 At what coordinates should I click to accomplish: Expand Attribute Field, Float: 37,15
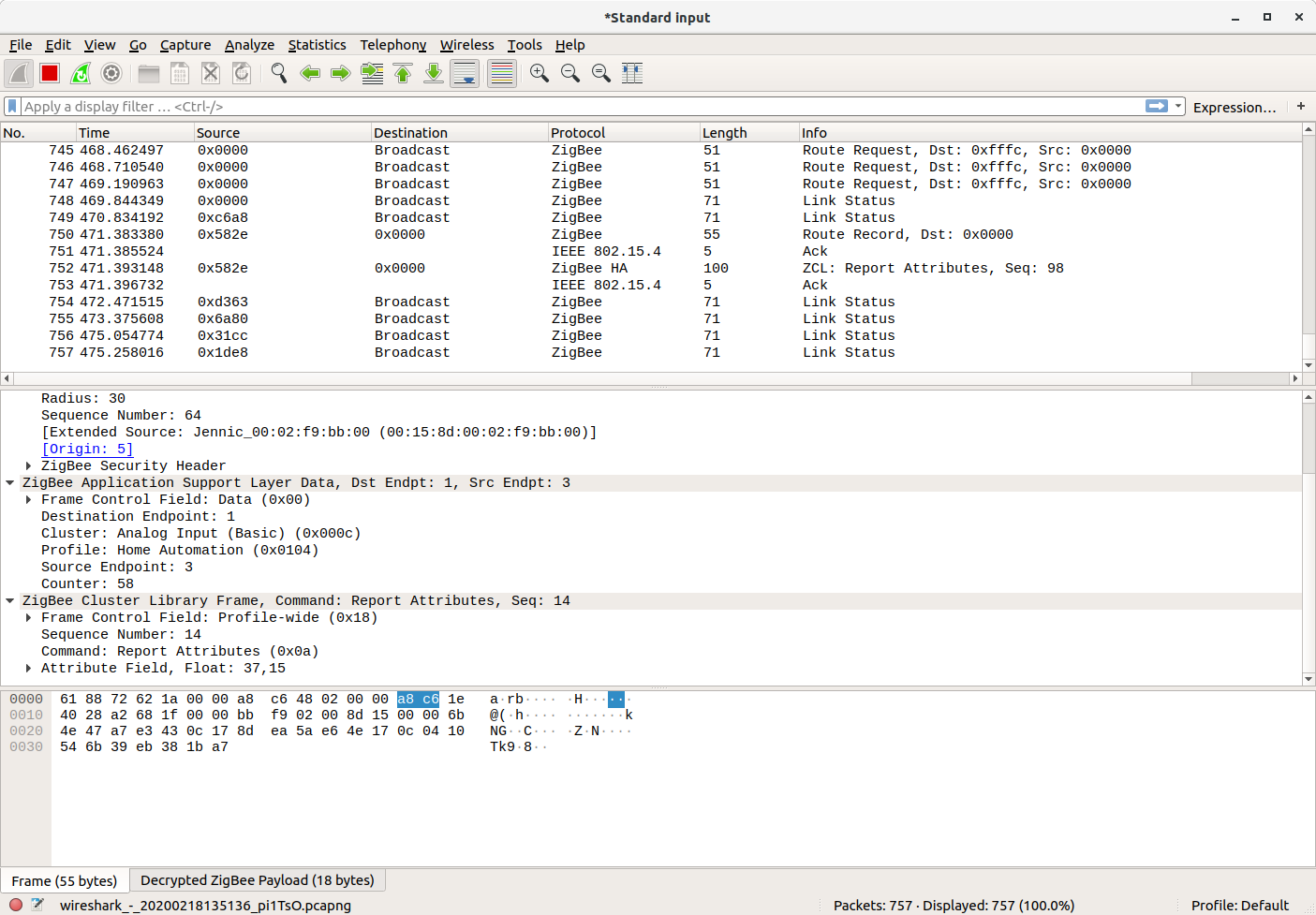29,668
